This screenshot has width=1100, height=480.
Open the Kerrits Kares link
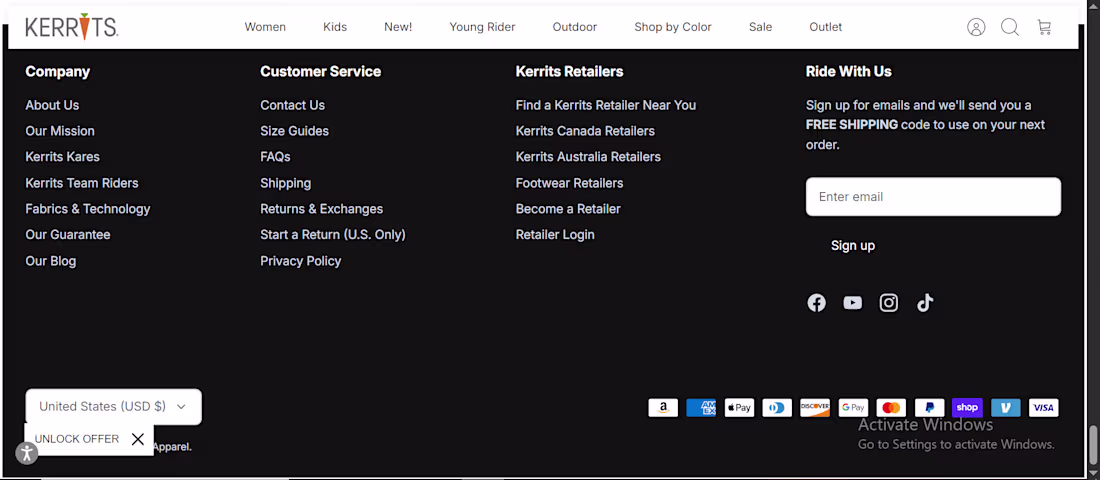(x=62, y=157)
